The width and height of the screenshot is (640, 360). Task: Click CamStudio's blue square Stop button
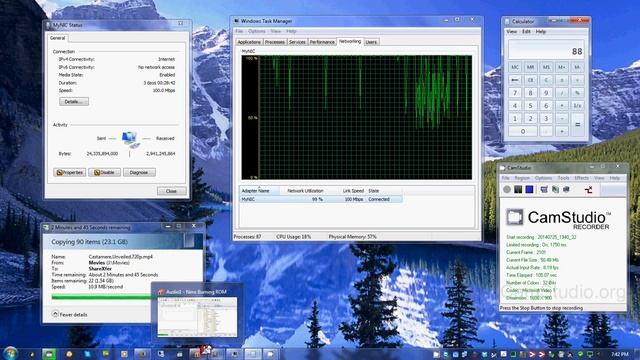pos(529,189)
